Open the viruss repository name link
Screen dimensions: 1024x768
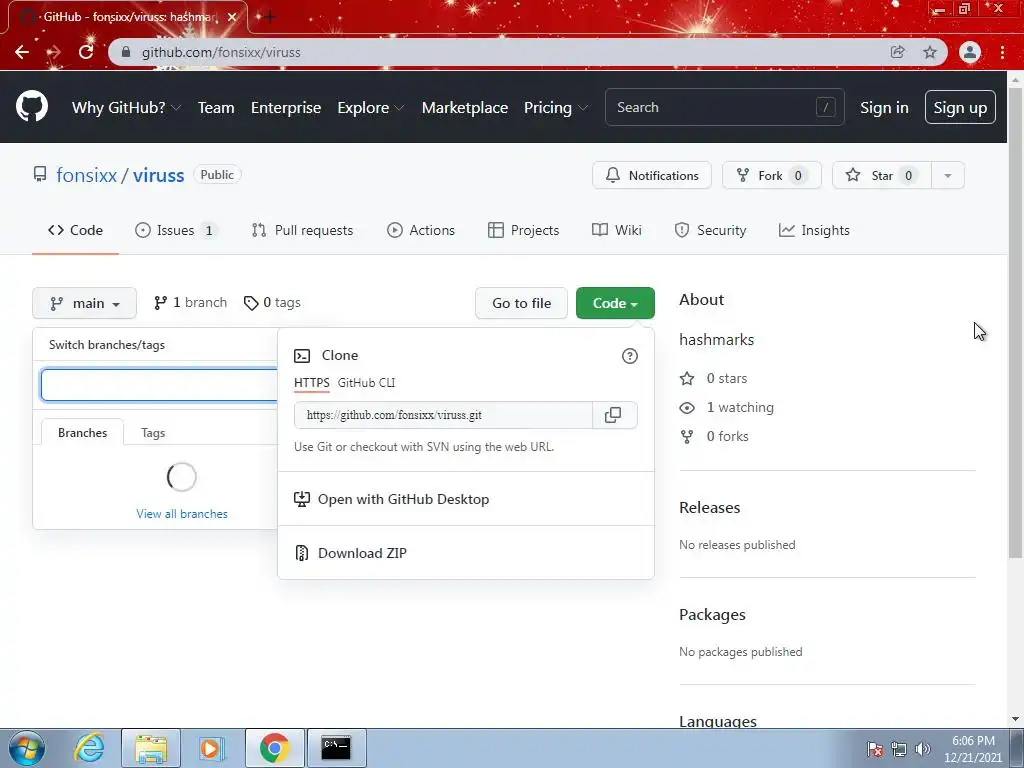point(159,175)
